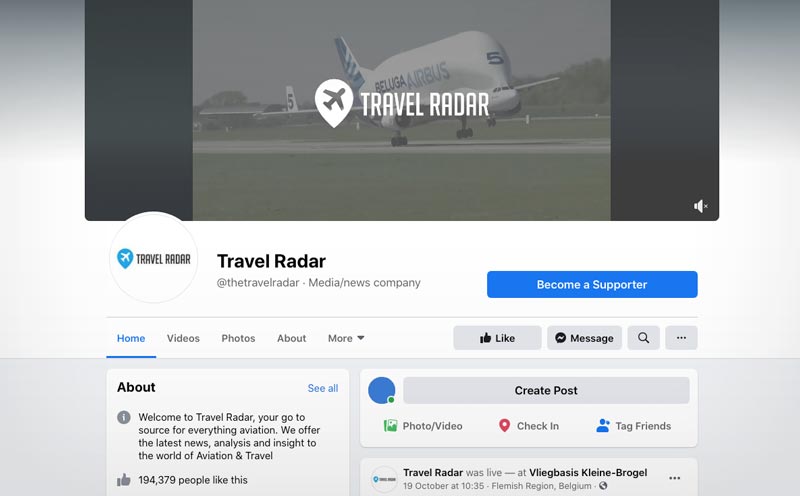Click Become a Supporter button
Image resolution: width=800 pixels, height=496 pixels.
[x=592, y=284]
